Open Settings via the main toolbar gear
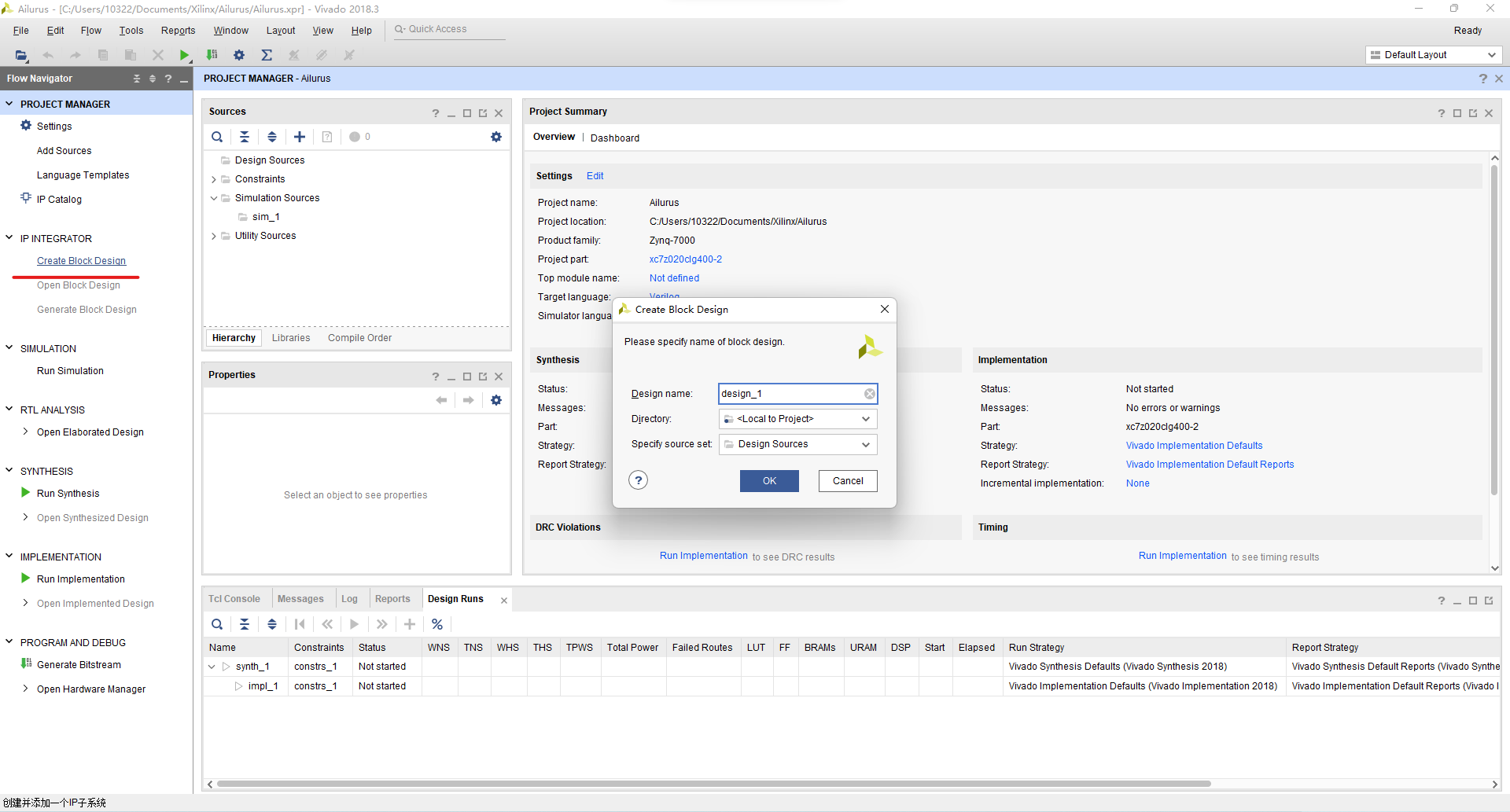Image resolution: width=1510 pixels, height=812 pixels. [x=239, y=55]
